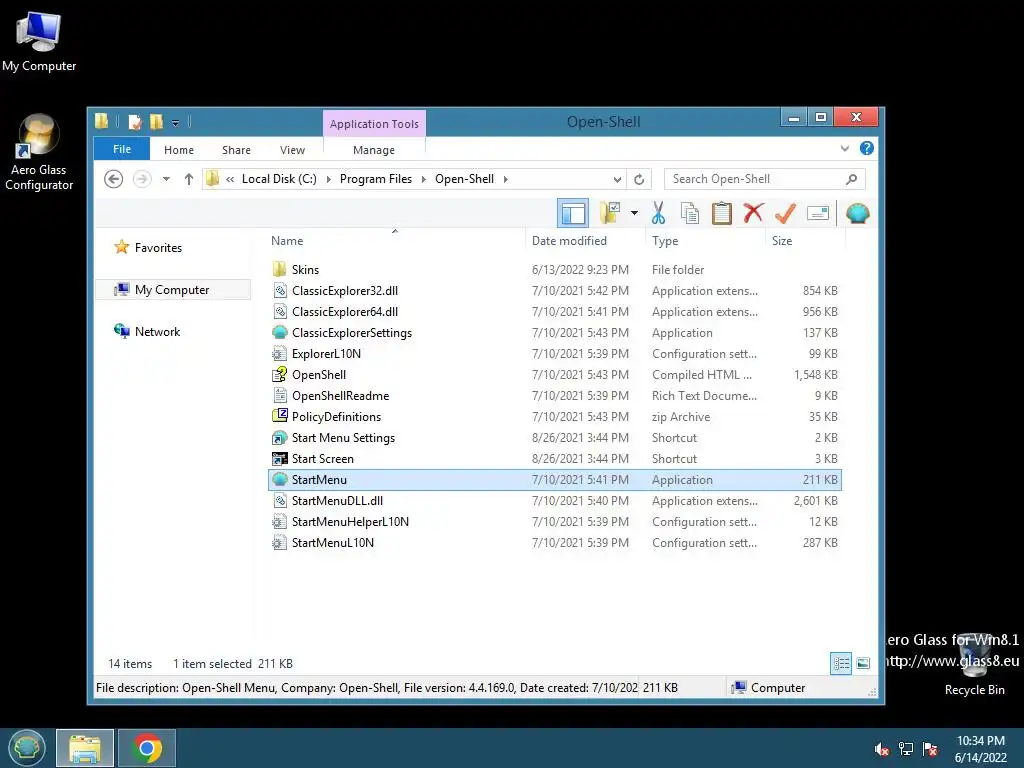This screenshot has height=768, width=1024.
Task: Click the Copy toolbar icon
Action: pos(690,213)
